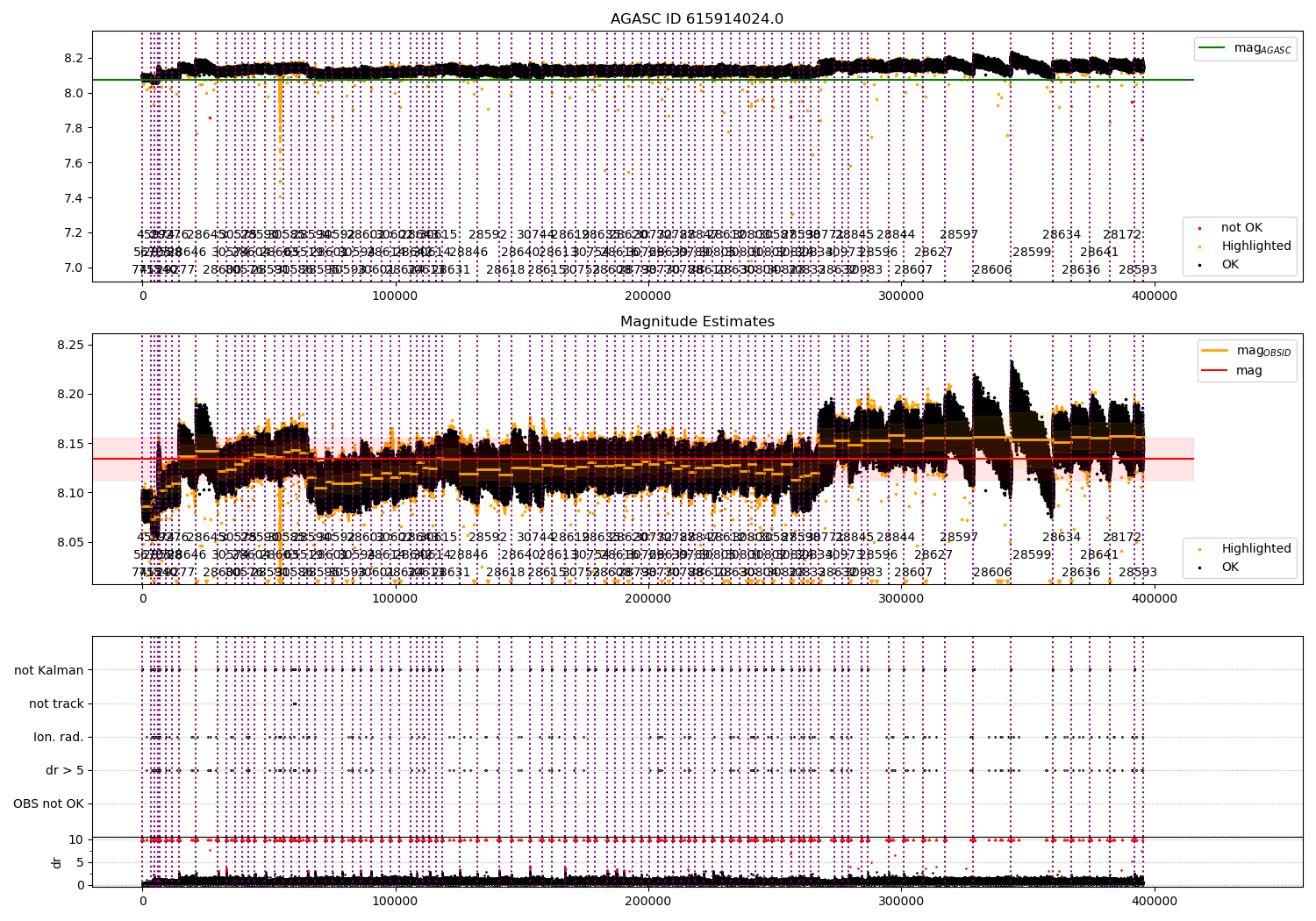
Task: Select the "dr > 5" row label
Action: click(65, 770)
